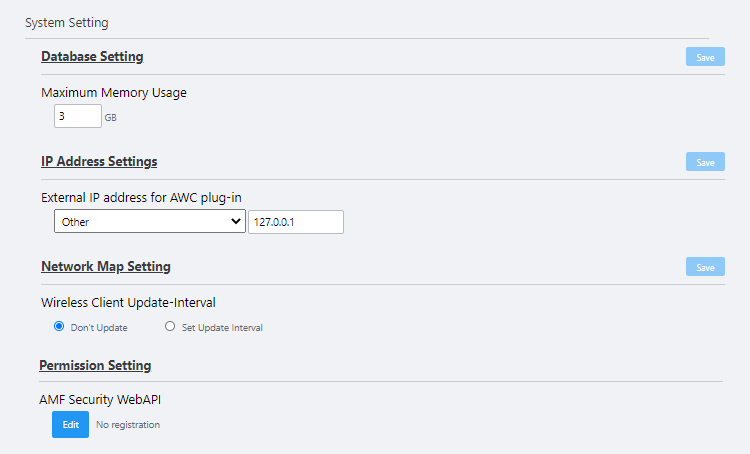Click the IP Address Settings heading
750x454 pixels.
pyautogui.click(x=99, y=161)
